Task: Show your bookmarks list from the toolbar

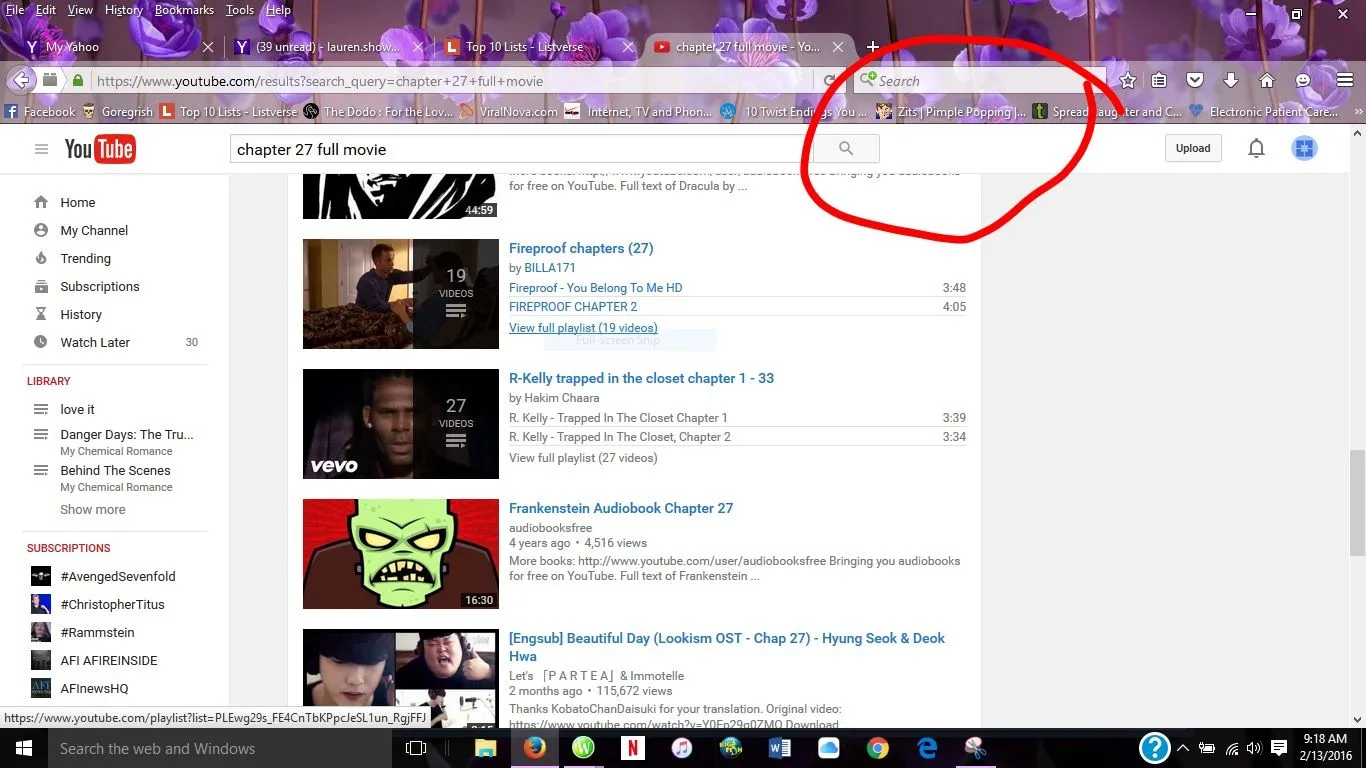Action: 1159,81
